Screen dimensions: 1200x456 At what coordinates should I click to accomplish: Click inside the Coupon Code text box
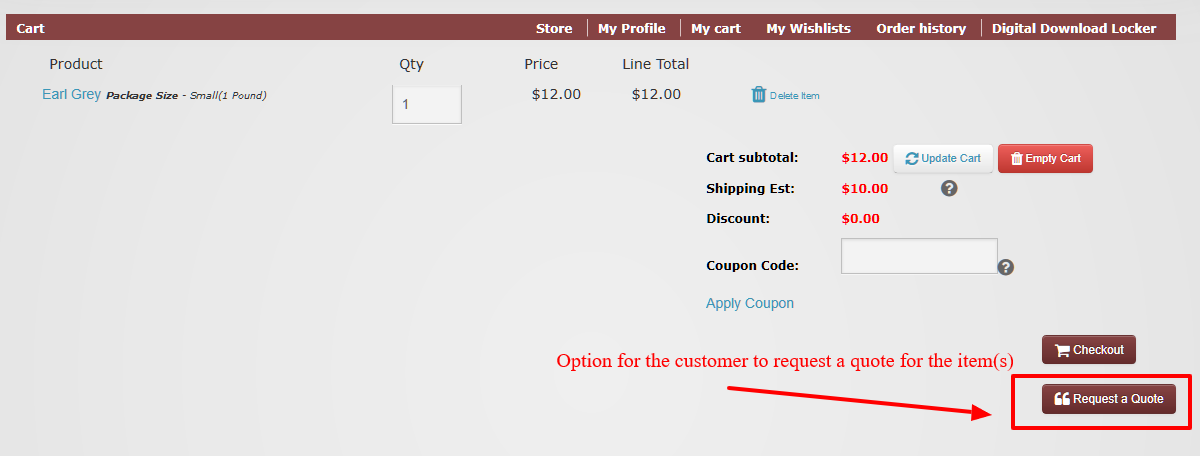(x=919, y=256)
